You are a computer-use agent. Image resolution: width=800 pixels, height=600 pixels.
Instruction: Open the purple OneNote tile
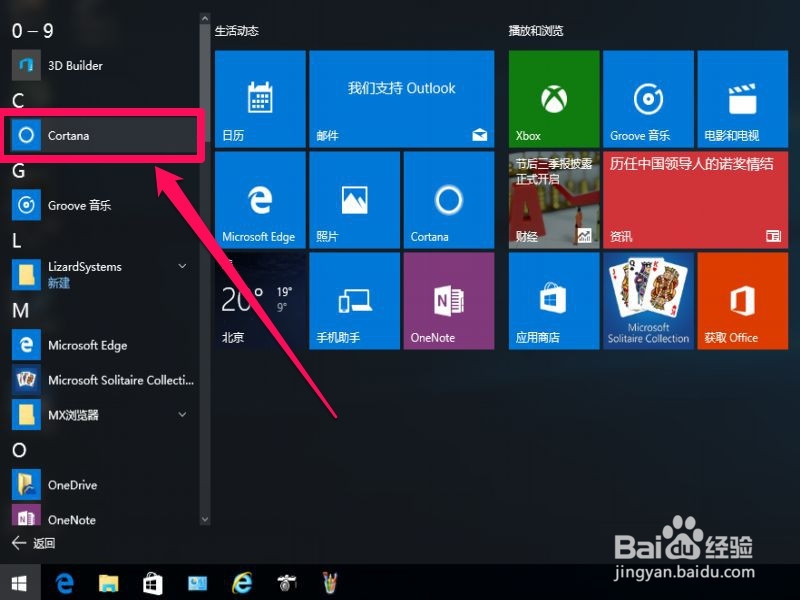pos(449,301)
